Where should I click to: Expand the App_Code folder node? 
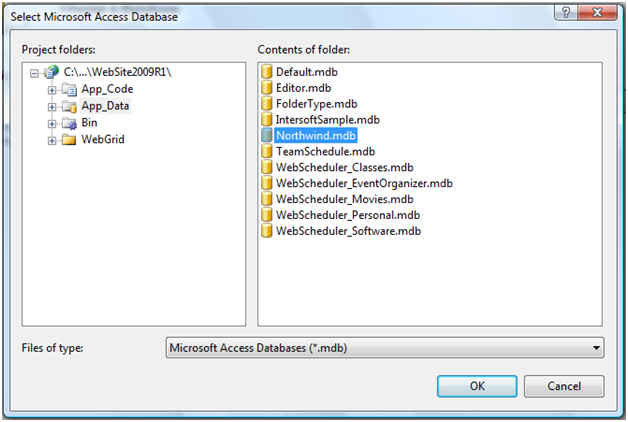pos(52,90)
